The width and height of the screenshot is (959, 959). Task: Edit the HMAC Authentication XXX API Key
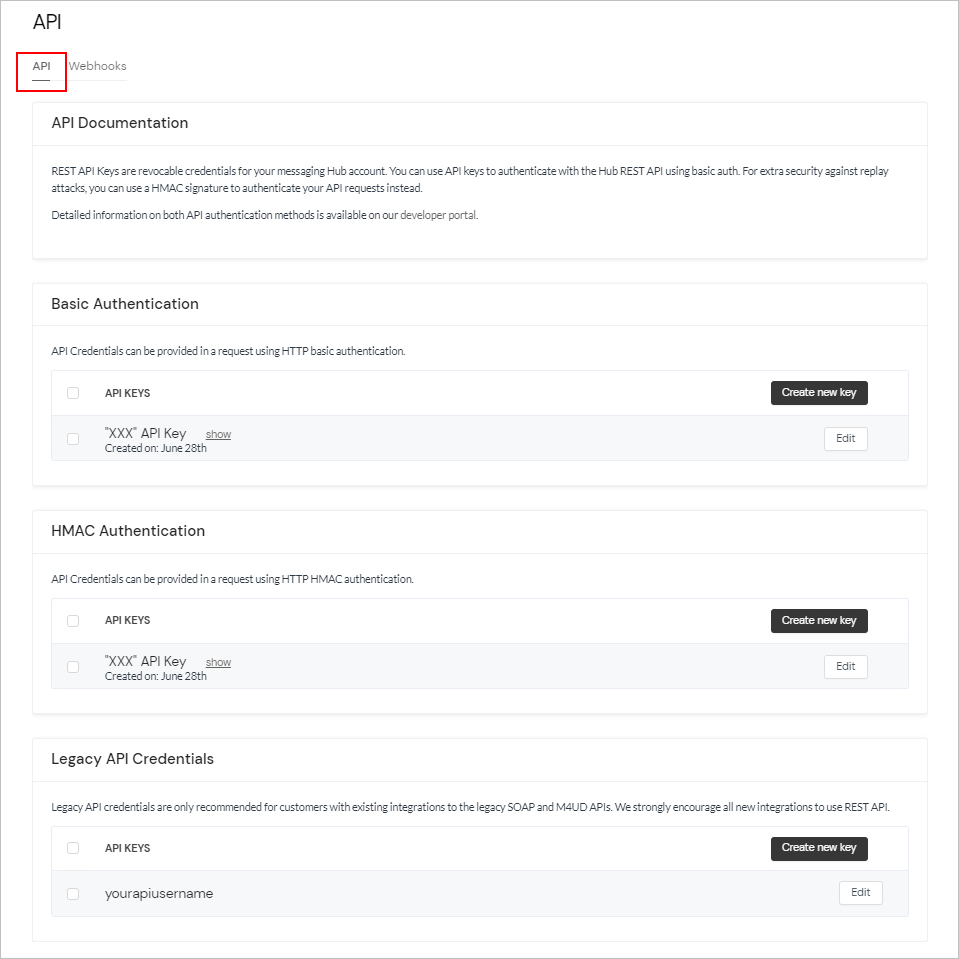pyautogui.click(x=845, y=666)
